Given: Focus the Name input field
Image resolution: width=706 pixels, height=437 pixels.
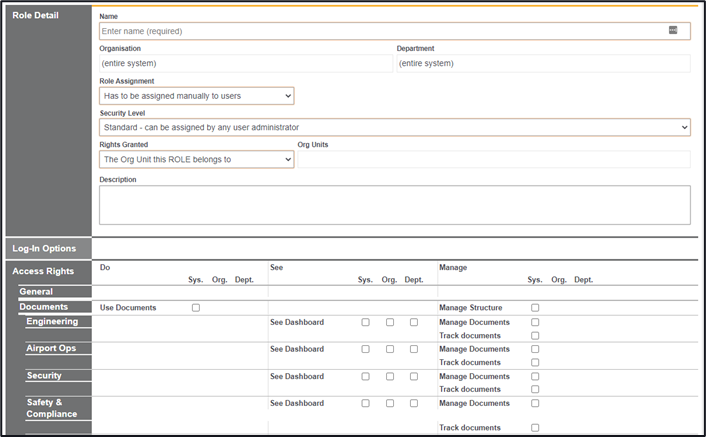Looking at the screenshot, I should [x=394, y=31].
